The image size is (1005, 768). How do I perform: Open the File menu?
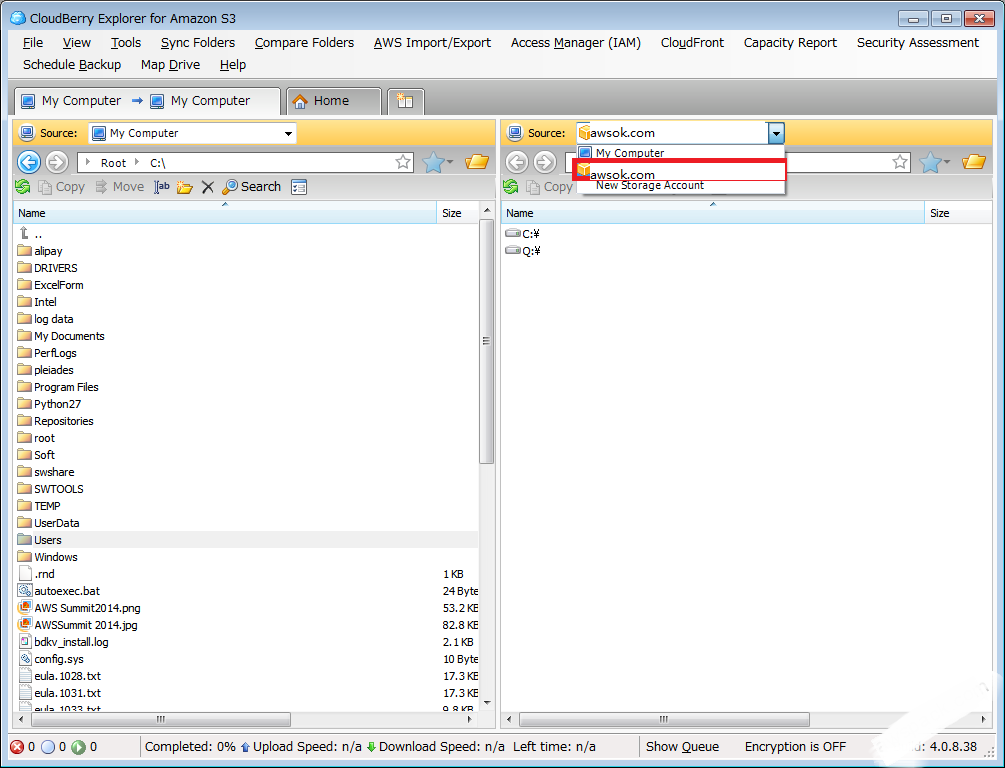tap(33, 42)
